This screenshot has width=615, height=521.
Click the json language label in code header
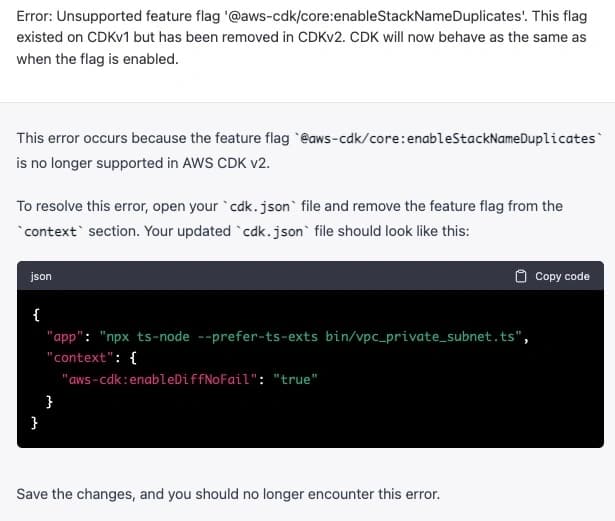41,276
